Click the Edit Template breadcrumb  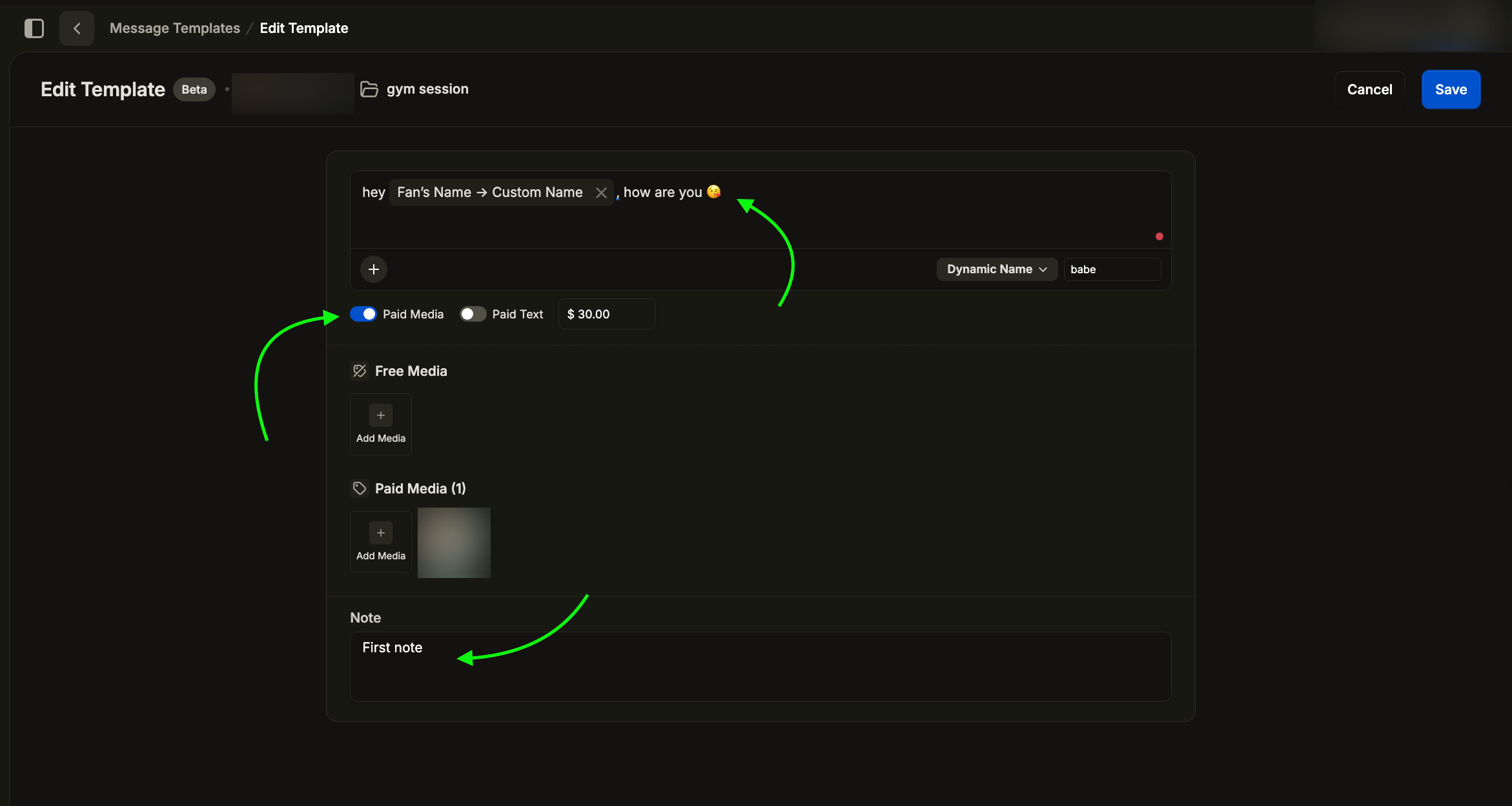click(303, 28)
